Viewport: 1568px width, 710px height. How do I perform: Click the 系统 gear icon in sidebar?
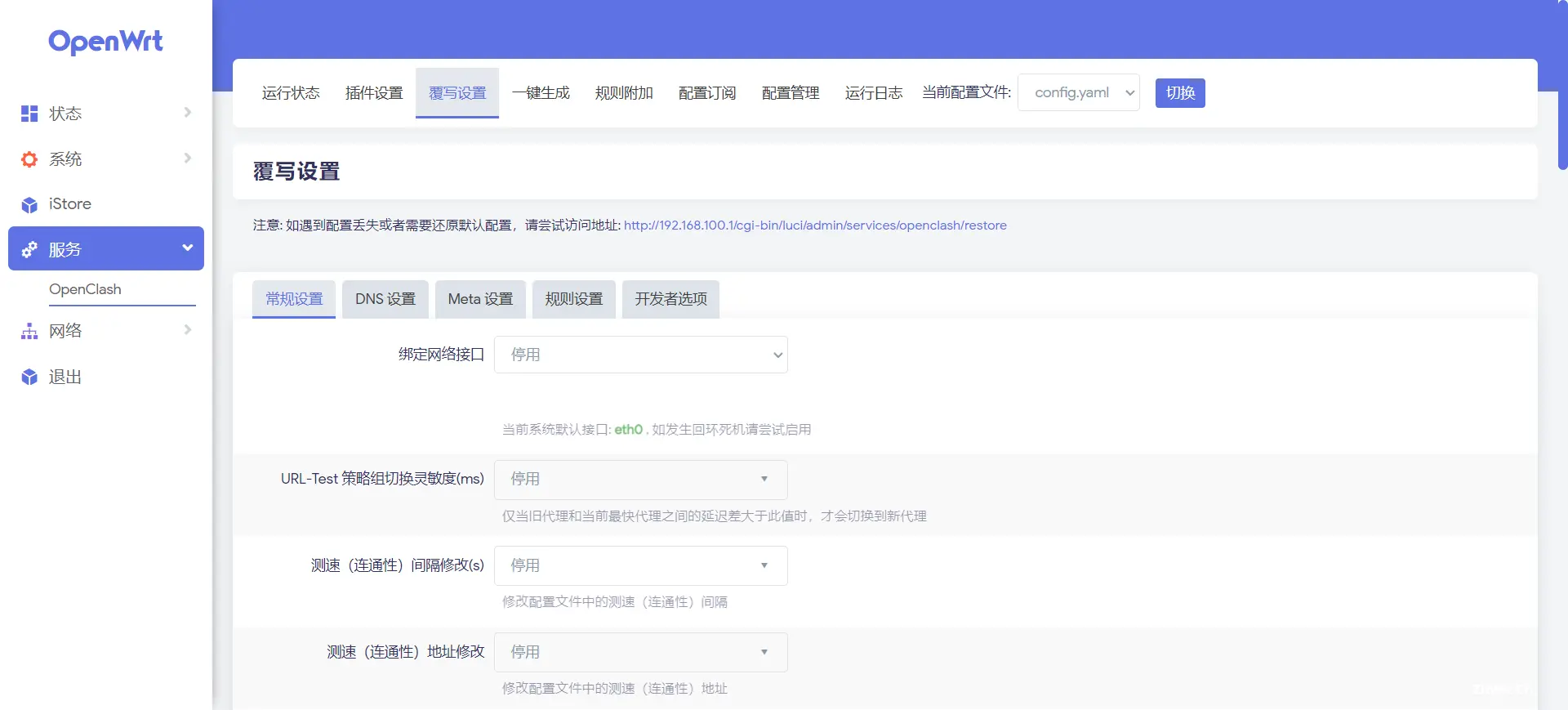point(29,159)
